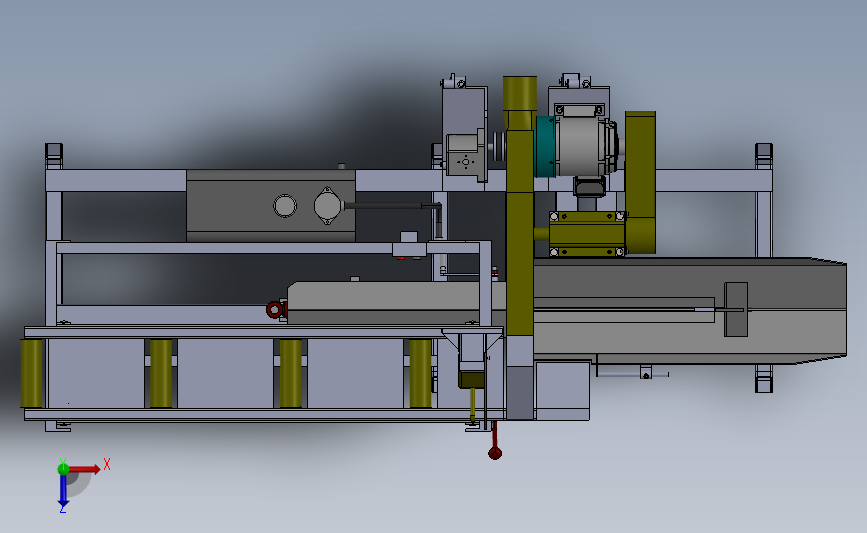Image resolution: width=867 pixels, height=533 pixels.
Task: Click the blue Z axis arrow of the triad
Action: pyautogui.click(x=63, y=490)
